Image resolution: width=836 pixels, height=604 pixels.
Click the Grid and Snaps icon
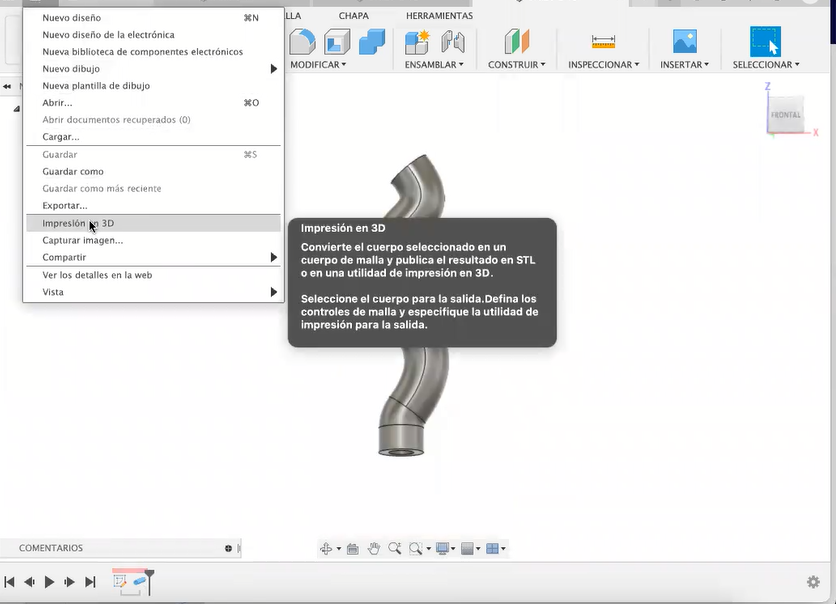(467, 548)
